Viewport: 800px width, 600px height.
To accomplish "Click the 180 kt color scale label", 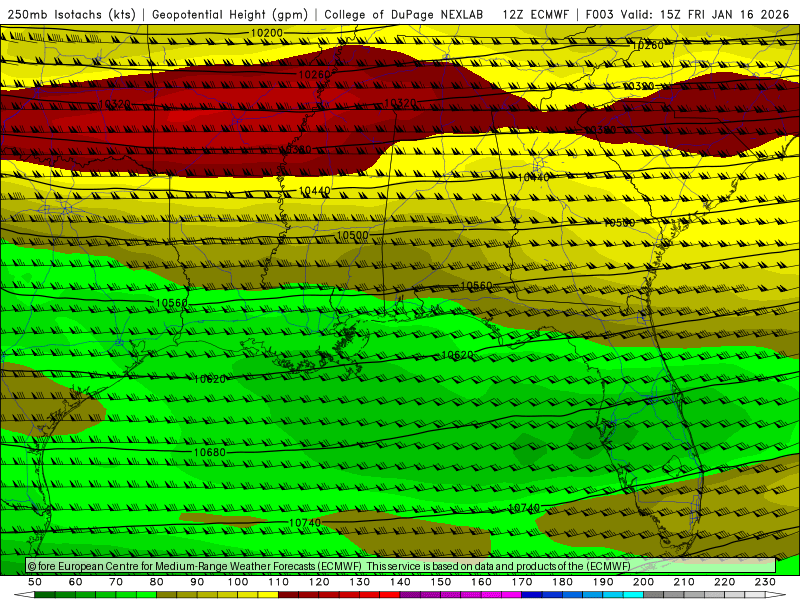I will [x=562, y=582].
